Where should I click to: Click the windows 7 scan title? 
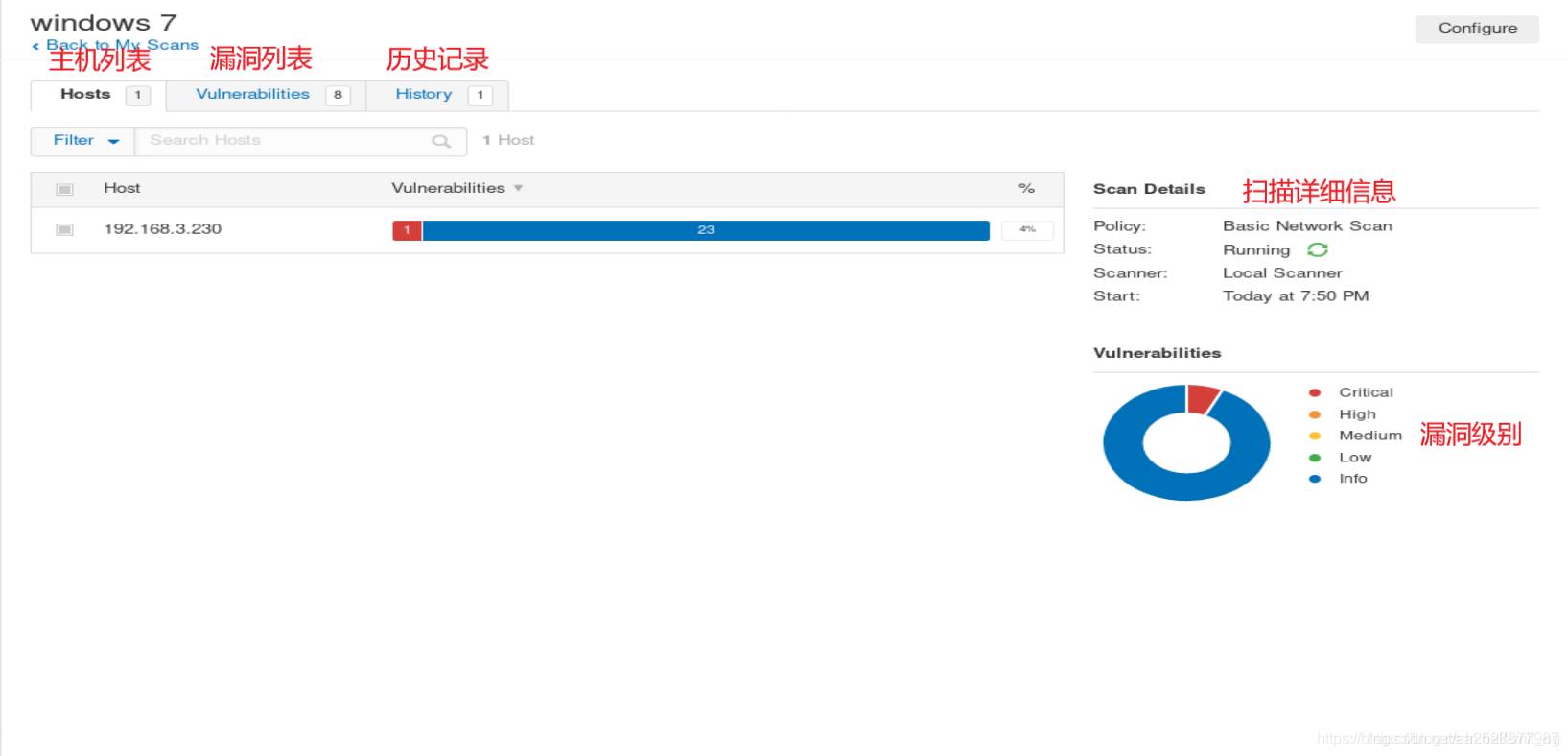click(x=104, y=22)
